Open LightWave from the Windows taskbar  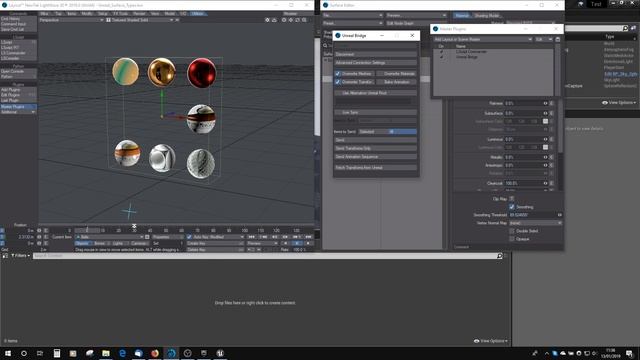171,353
